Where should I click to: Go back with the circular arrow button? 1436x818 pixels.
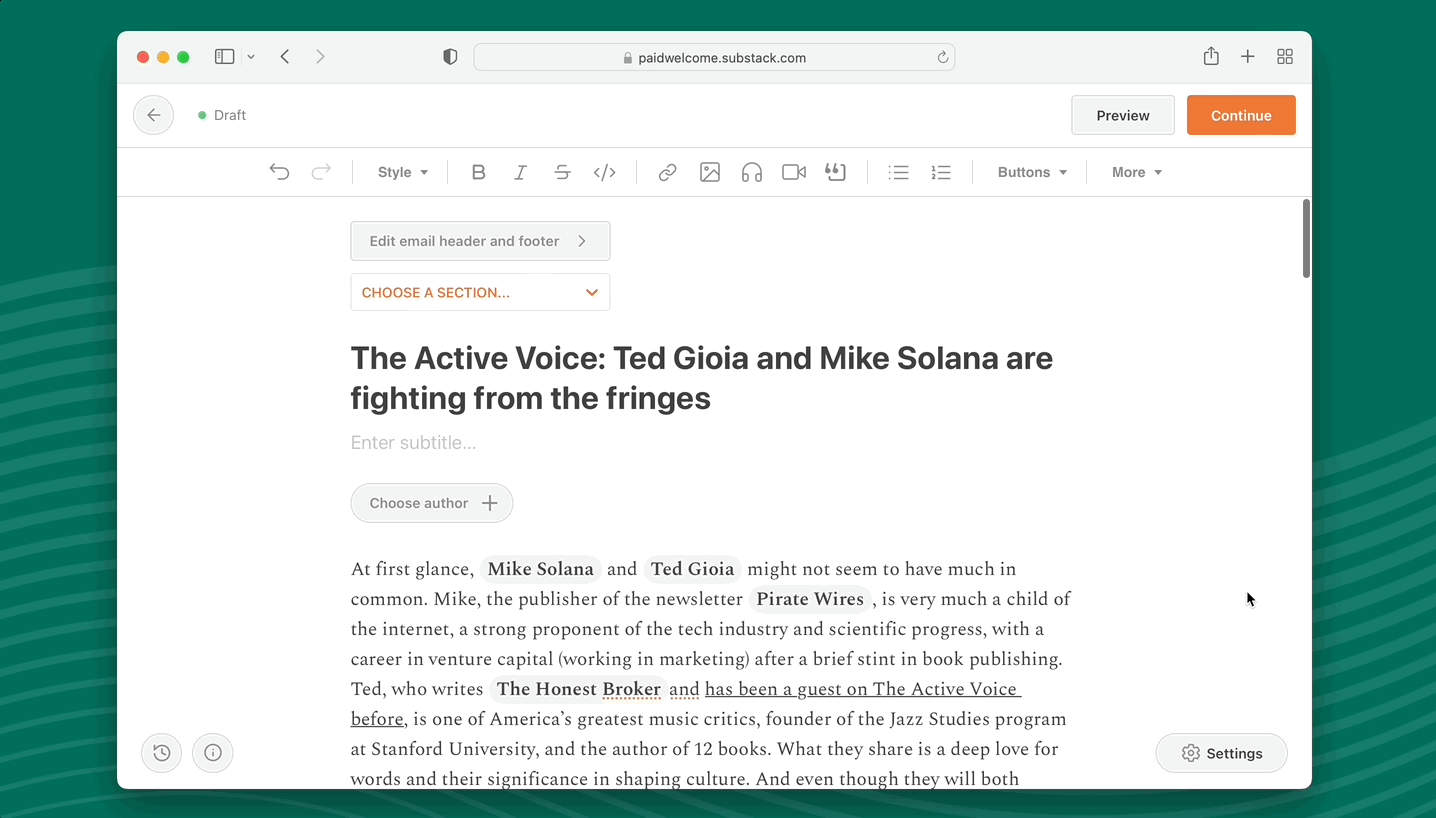(153, 115)
